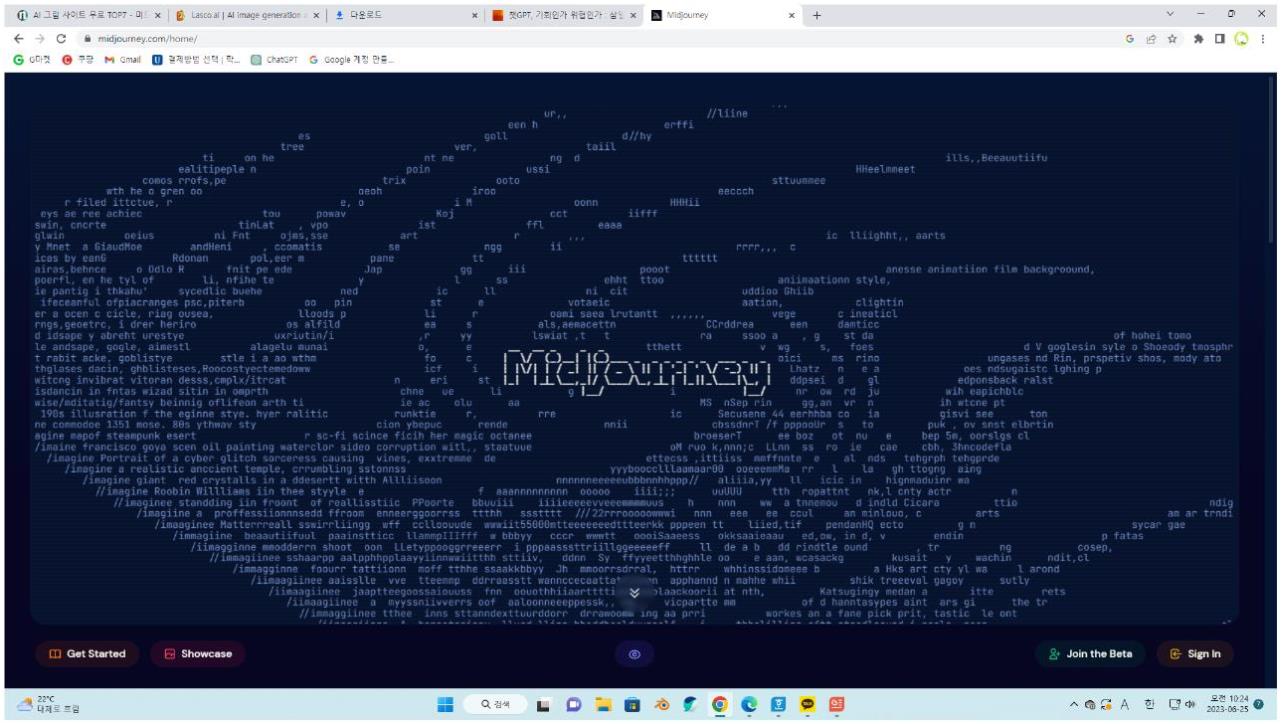Viewport: 1281px width, 724px height.
Task: Open the Chrome three-dot menu
Action: tap(1263, 39)
